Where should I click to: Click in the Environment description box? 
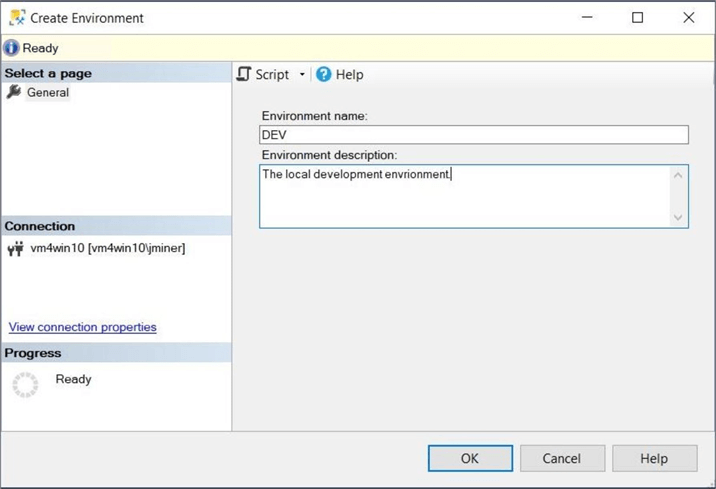coord(465,196)
